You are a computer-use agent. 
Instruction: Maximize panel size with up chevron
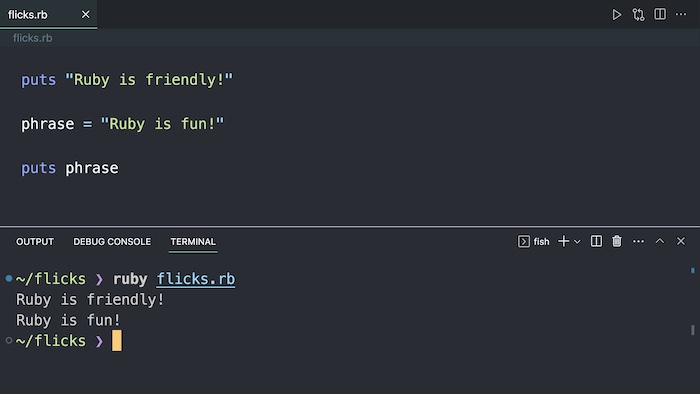(659, 241)
